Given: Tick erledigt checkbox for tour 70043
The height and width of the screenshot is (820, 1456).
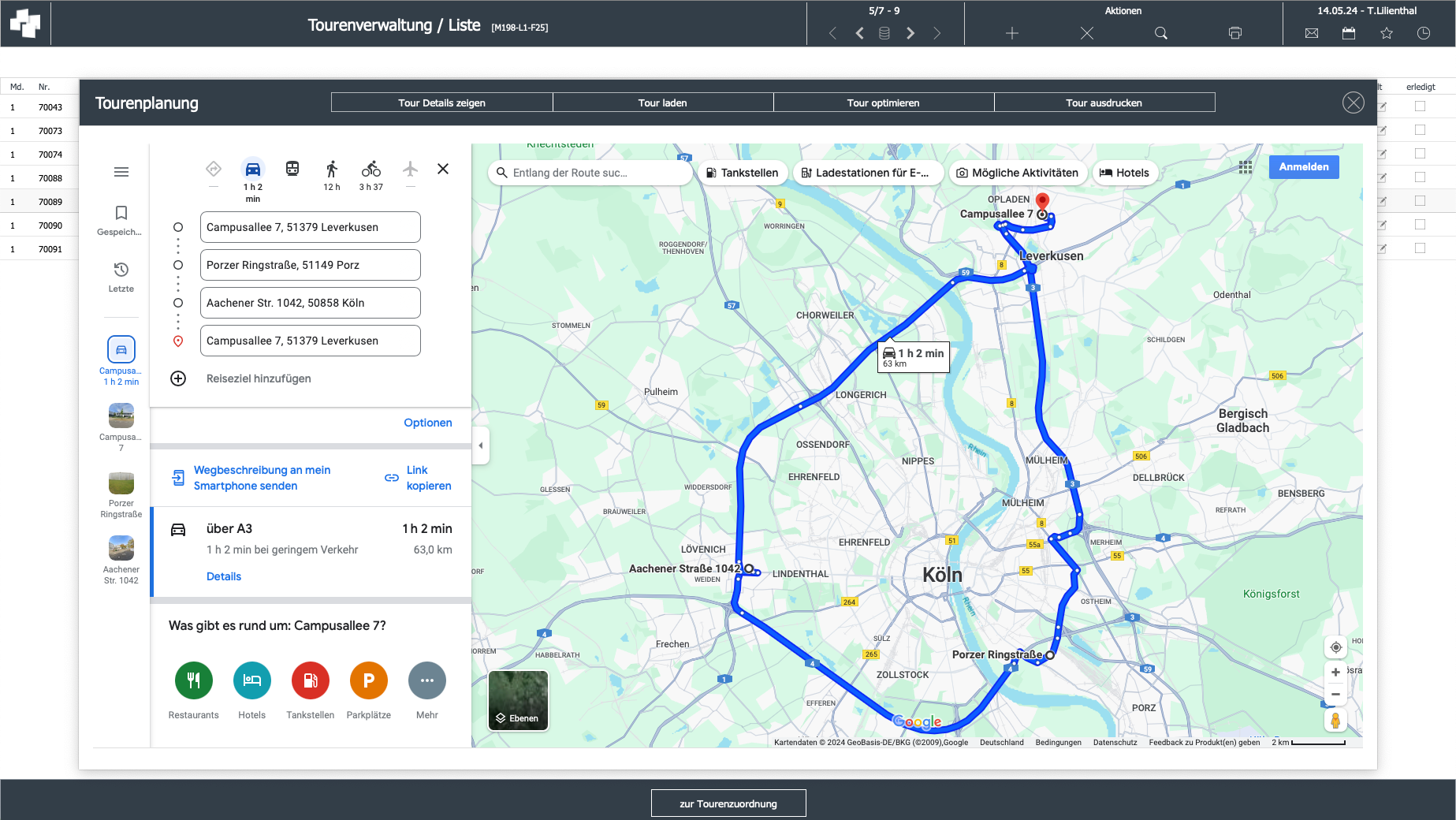Looking at the screenshot, I should pyautogui.click(x=1420, y=106).
